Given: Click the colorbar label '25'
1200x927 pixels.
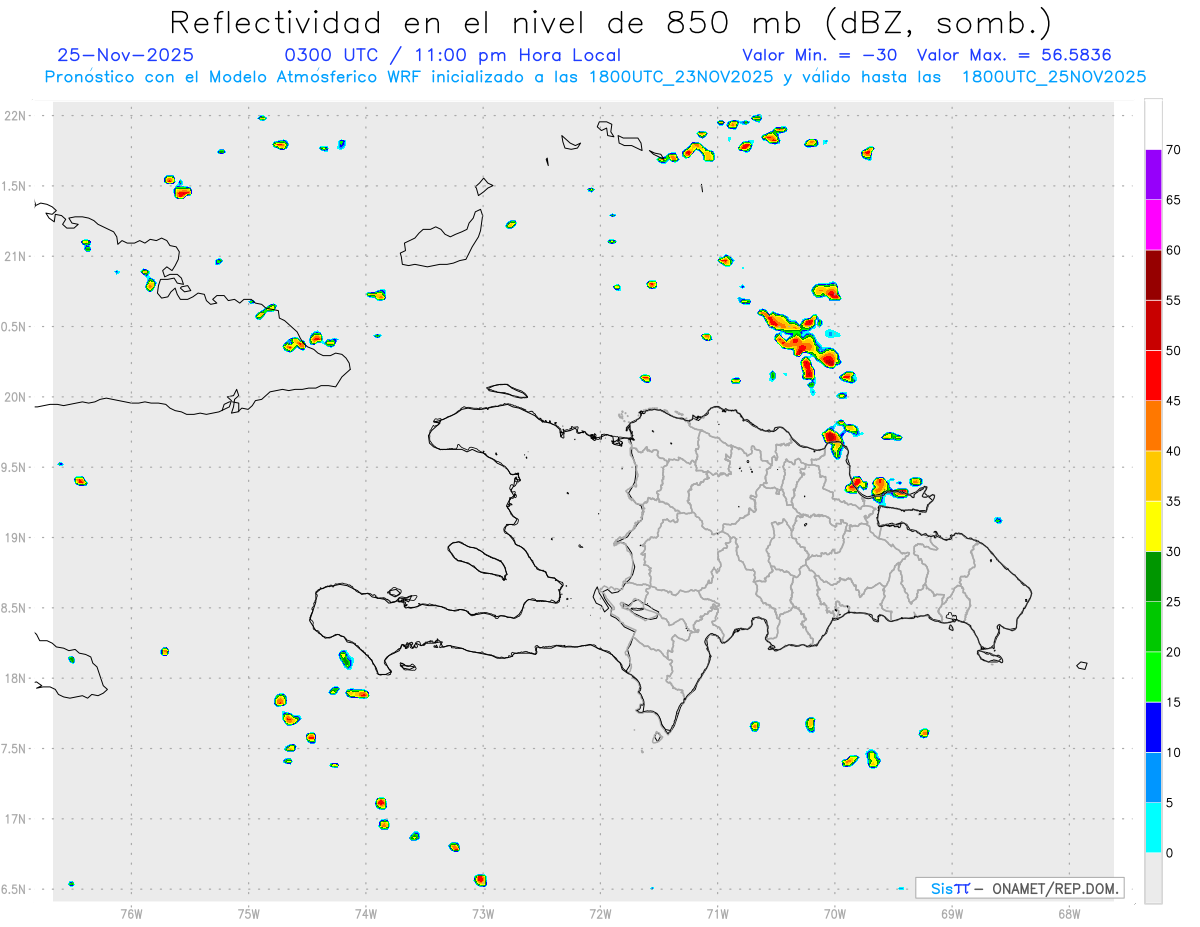Looking at the screenshot, I should click(1173, 602).
